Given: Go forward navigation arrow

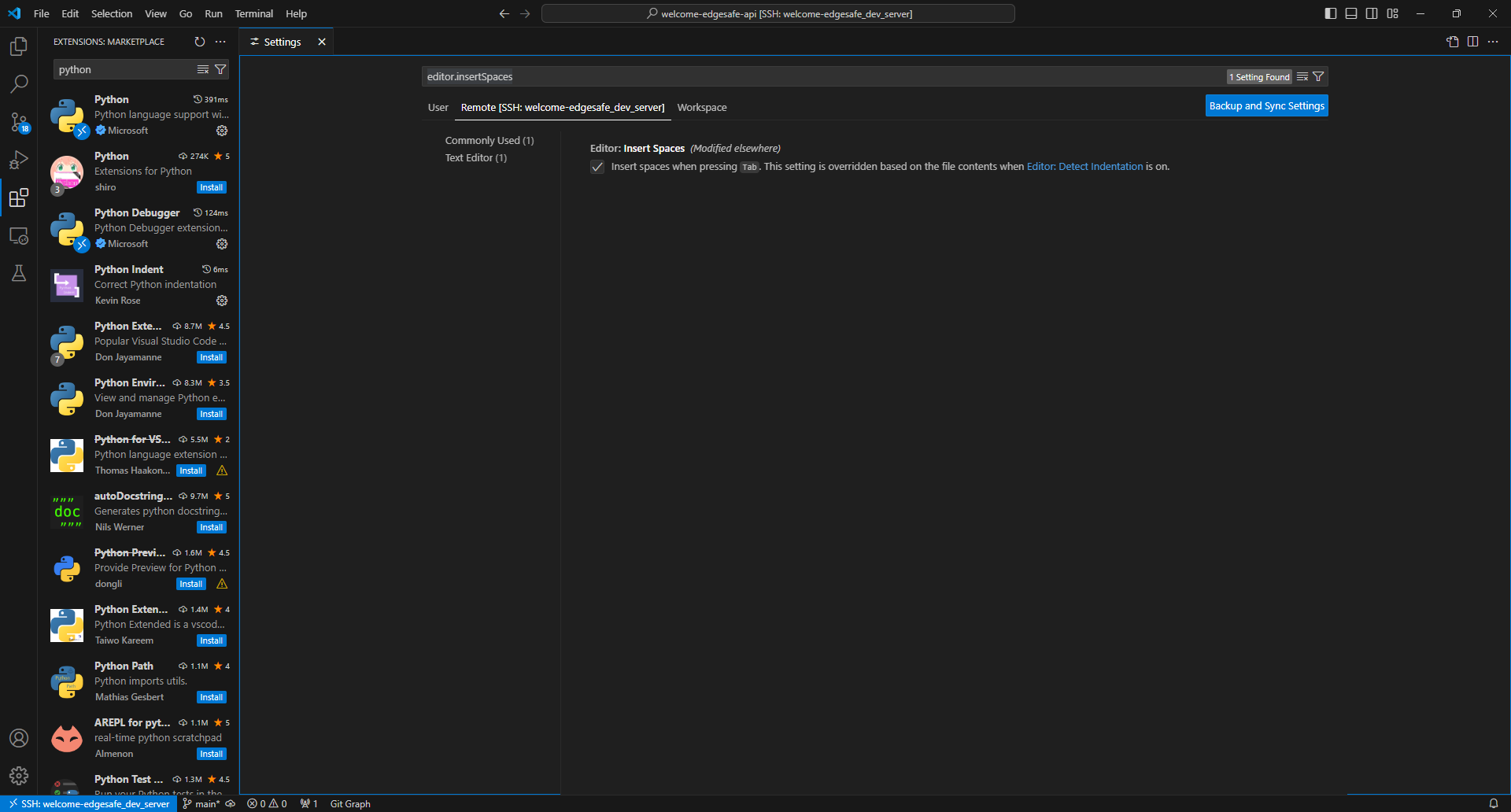Looking at the screenshot, I should click(525, 13).
